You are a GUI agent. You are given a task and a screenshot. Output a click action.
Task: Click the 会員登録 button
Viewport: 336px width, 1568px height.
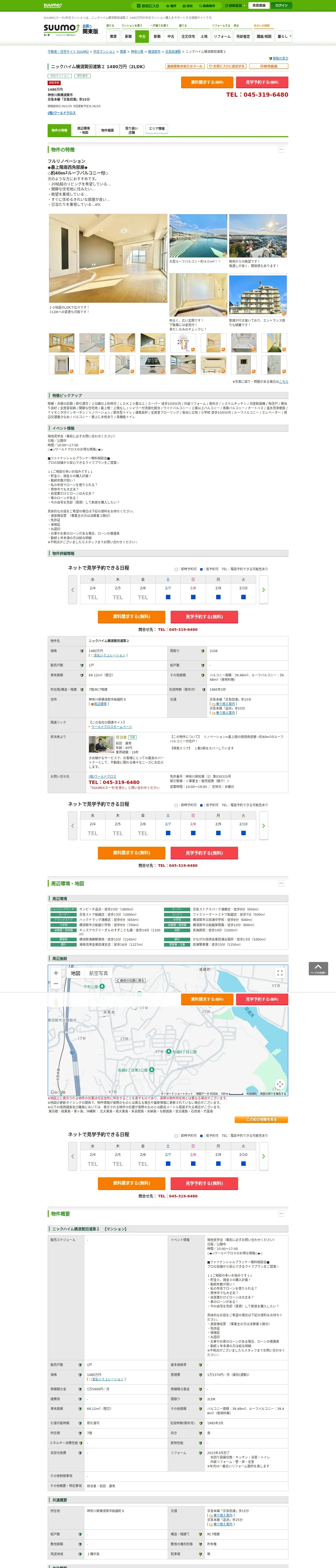point(259,5)
